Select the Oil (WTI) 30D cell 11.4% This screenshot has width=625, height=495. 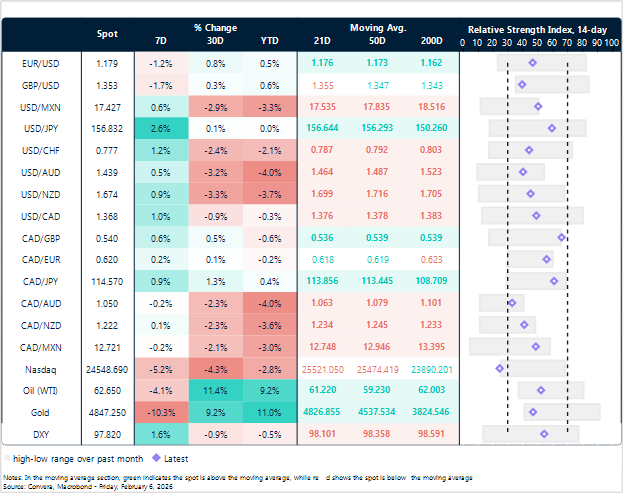[215, 391]
